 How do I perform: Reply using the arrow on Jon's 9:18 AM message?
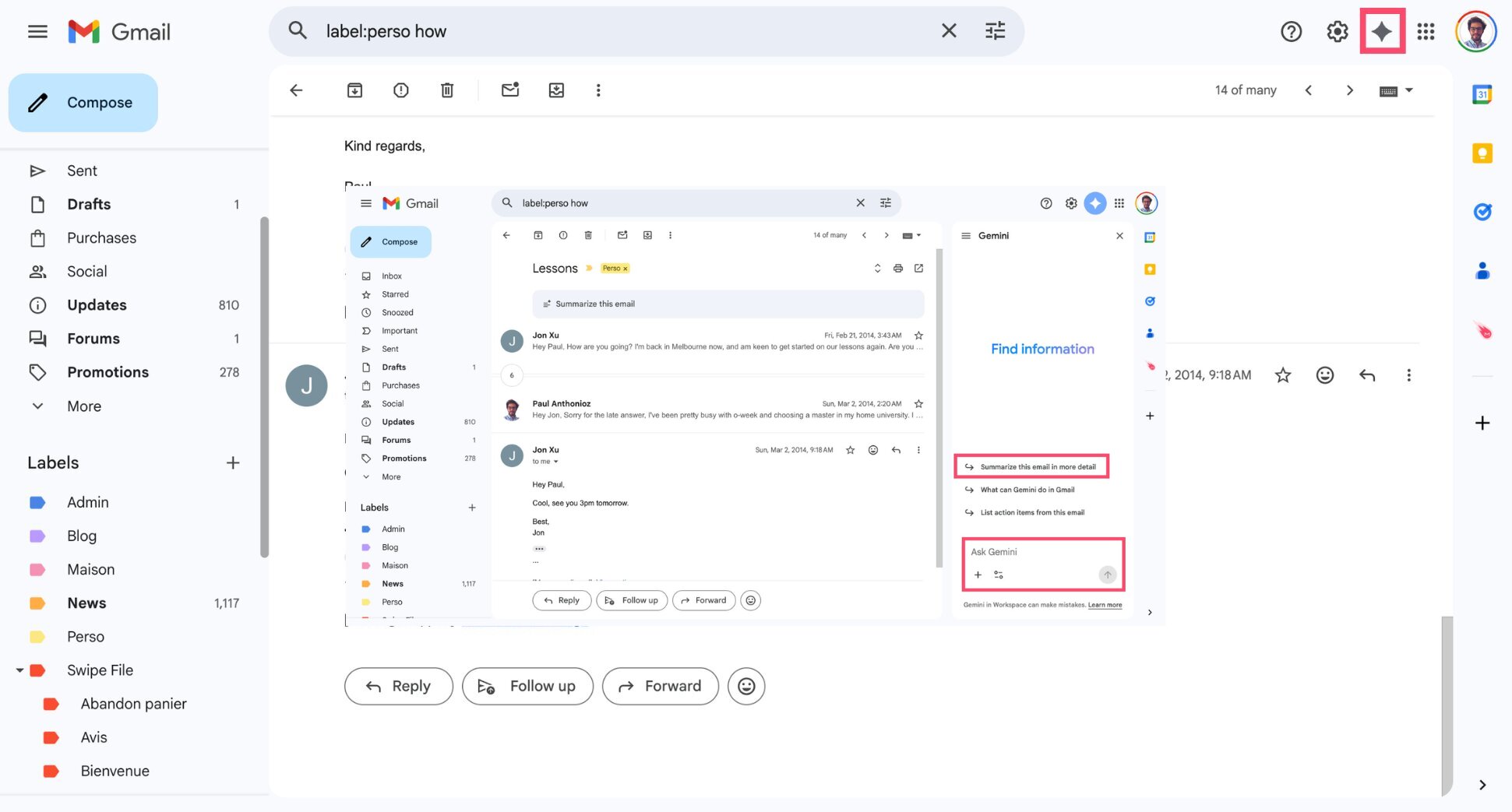pyautogui.click(x=1367, y=375)
